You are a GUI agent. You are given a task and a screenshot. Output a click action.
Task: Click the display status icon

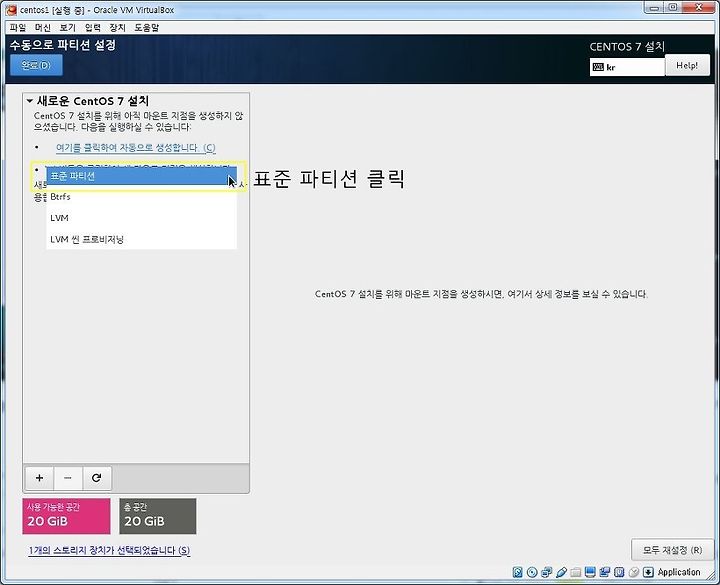pyautogui.click(x=590, y=572)
